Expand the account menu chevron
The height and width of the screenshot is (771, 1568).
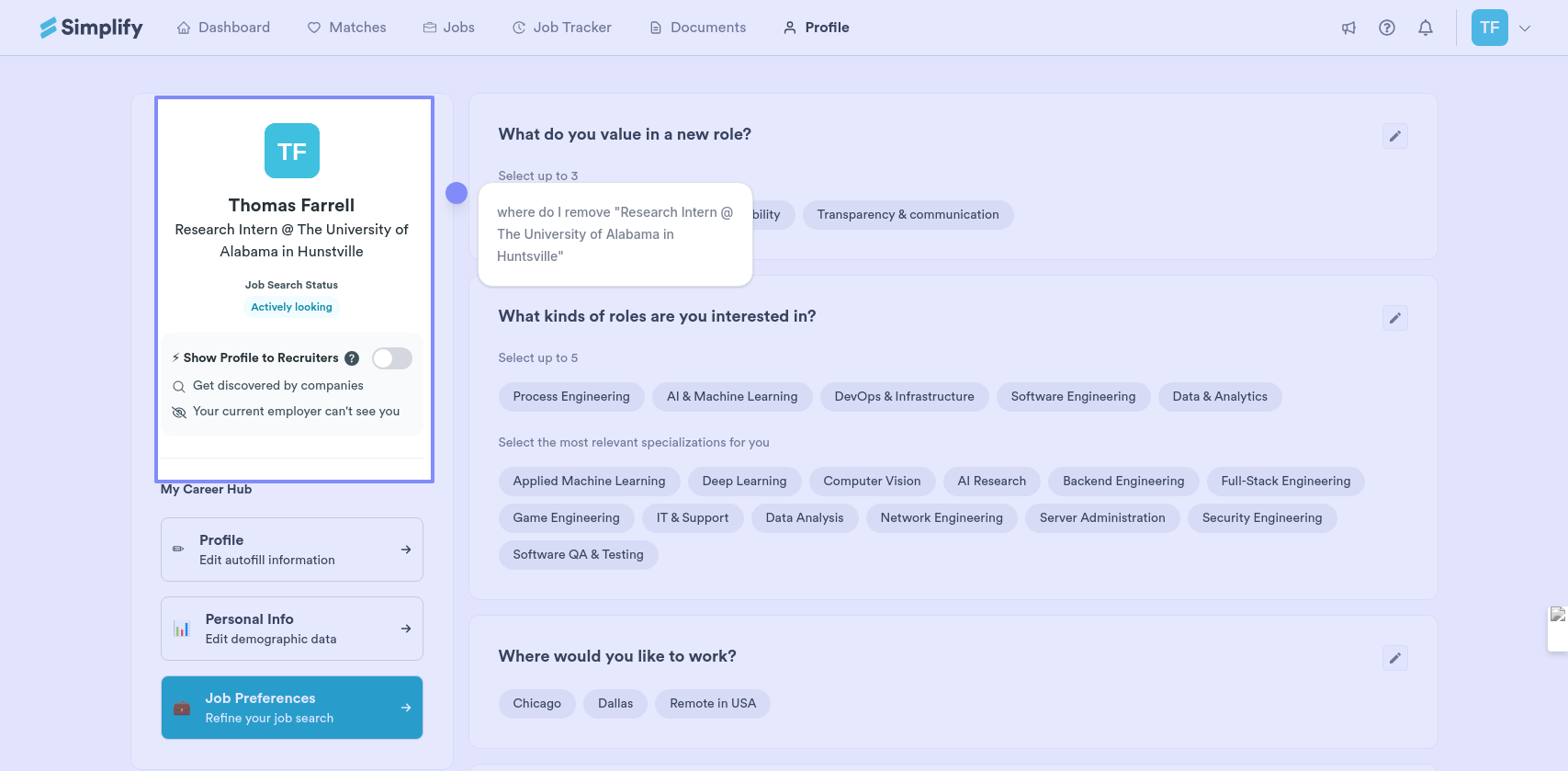[x=1525, y=28]
